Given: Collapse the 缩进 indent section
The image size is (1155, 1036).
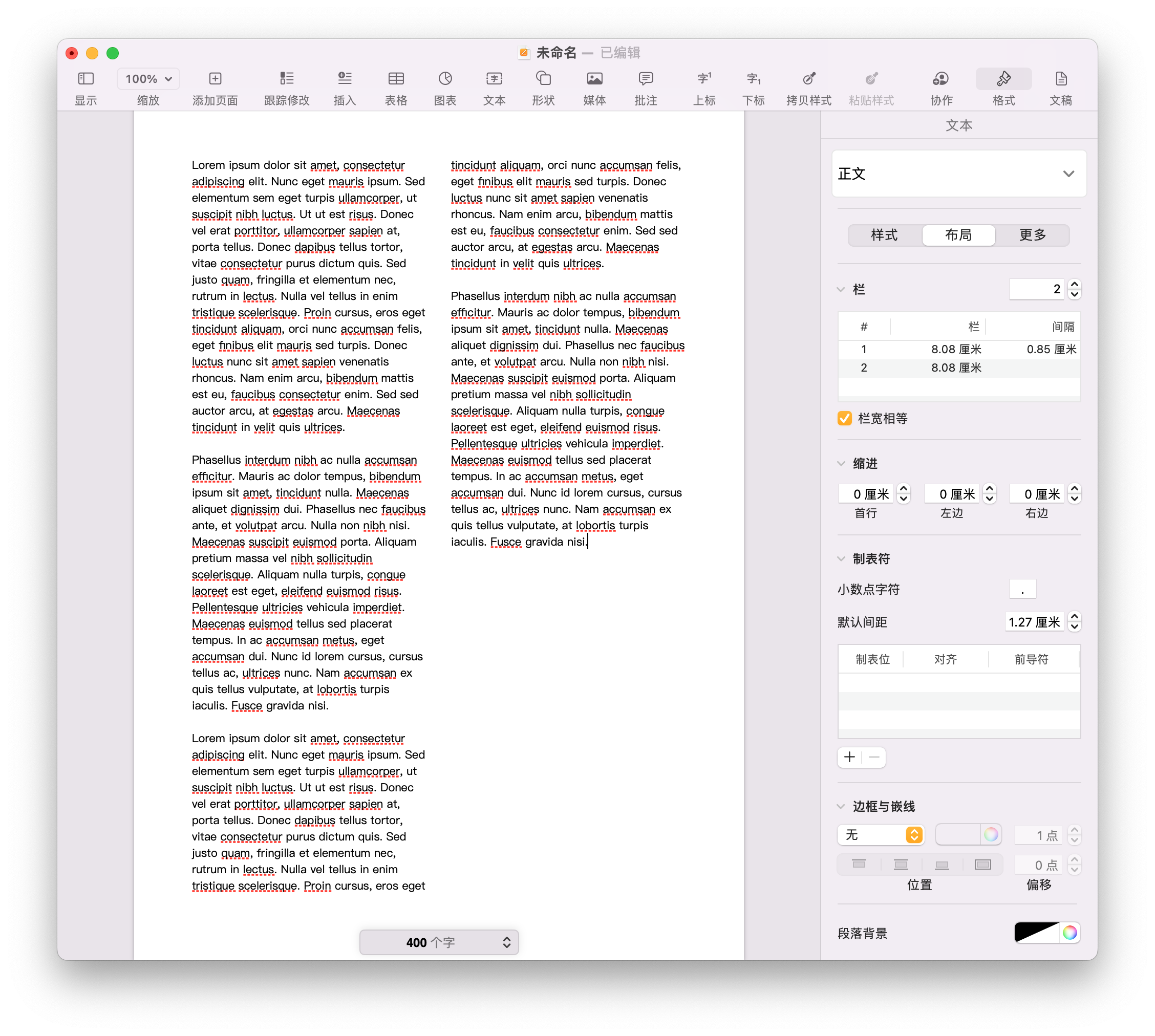Looking at the screenshot, I should 841,463.
